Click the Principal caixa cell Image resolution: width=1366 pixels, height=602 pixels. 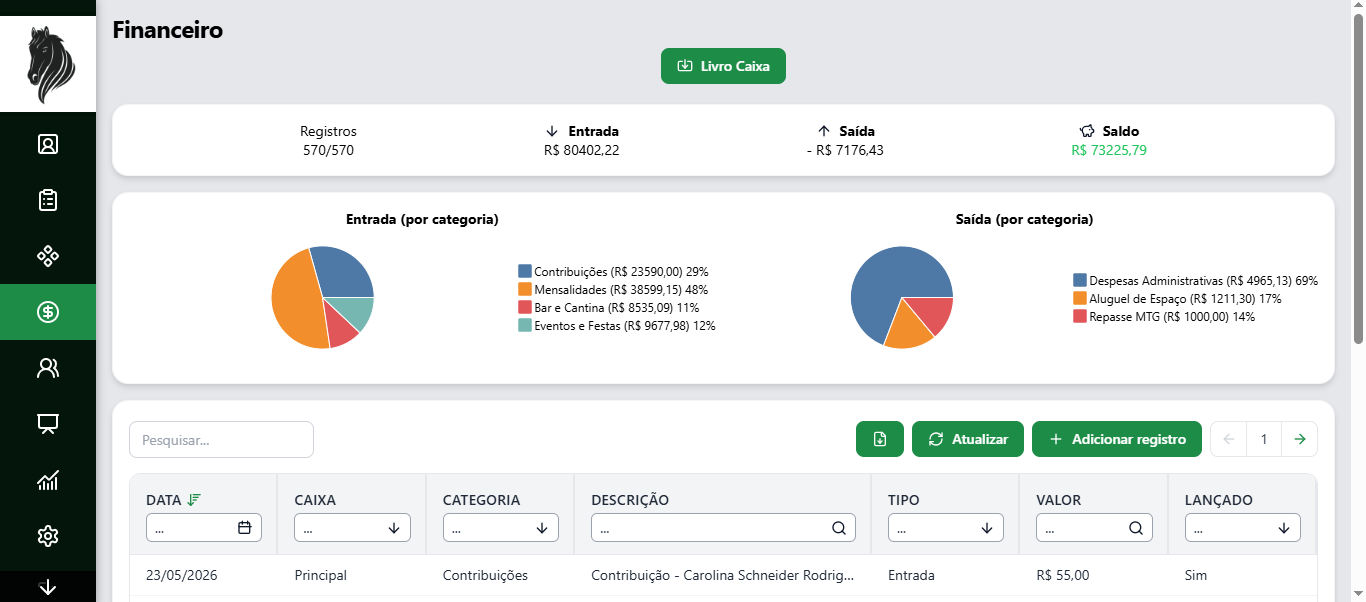pyautogui.click(x=321, y=576)
